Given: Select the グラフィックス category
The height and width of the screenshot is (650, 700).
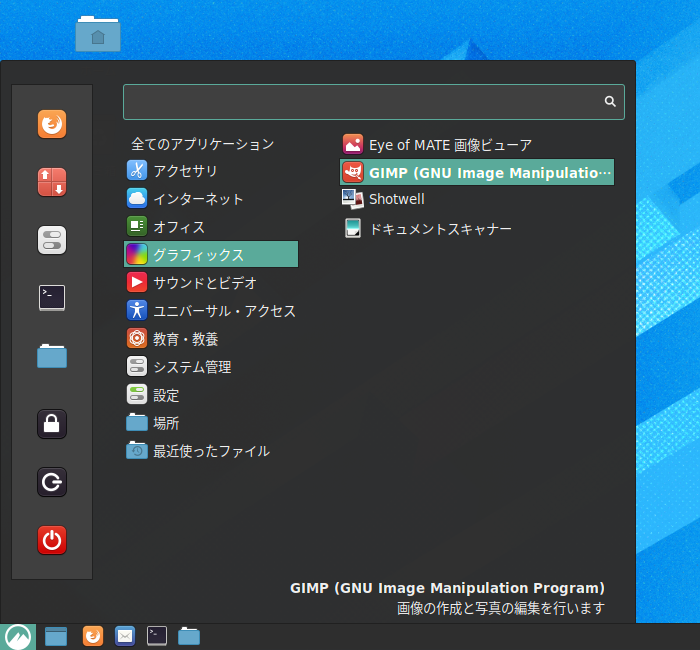Looking at the screenshot, I should coord(211,254).
